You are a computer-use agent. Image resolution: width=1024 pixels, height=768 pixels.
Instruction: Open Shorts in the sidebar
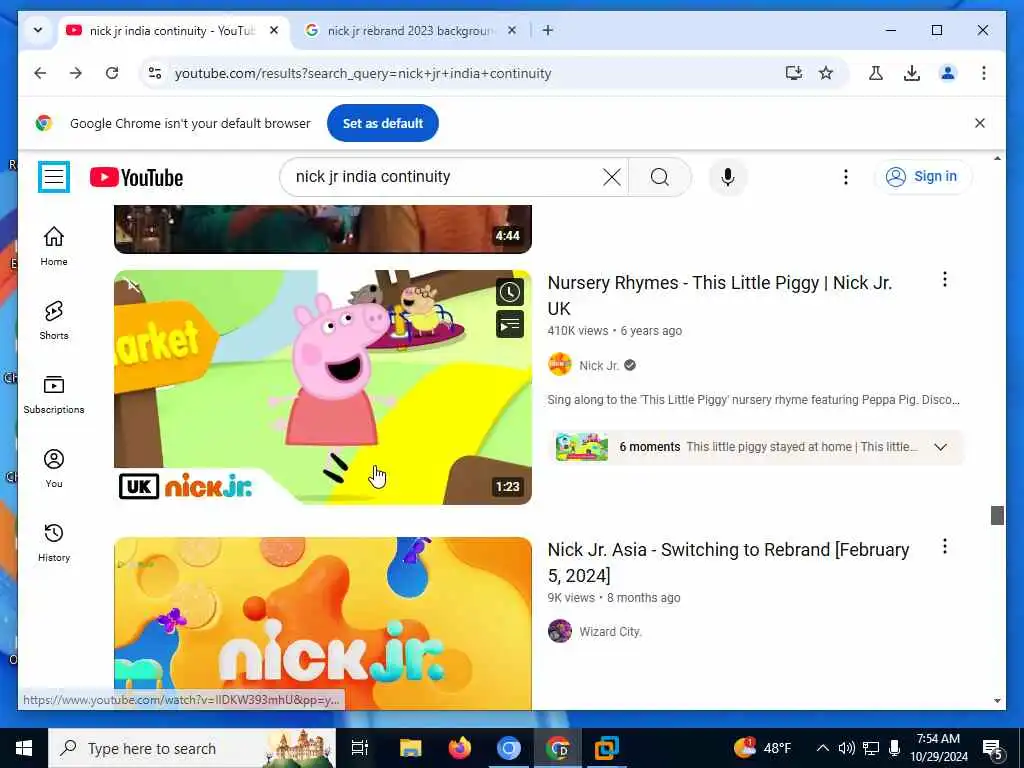click(x=54, y=320)
